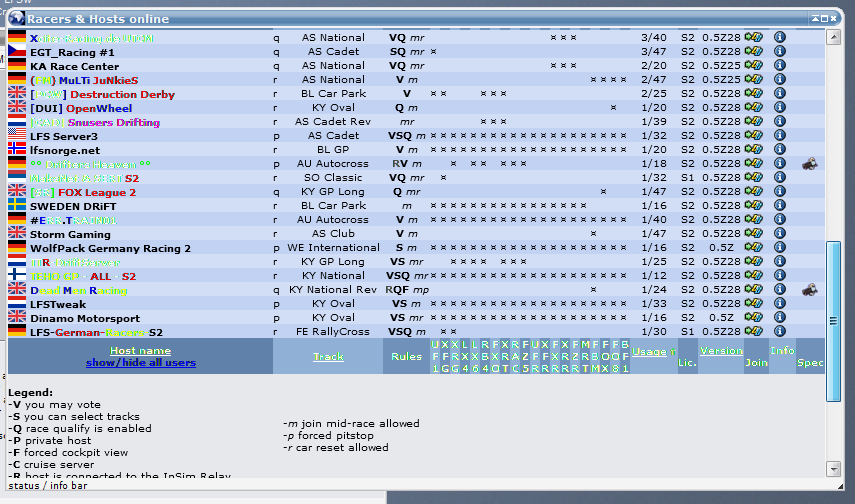Sort hosts by Usage column
Viewport: 855px width, 504px height.
[649, 352]
